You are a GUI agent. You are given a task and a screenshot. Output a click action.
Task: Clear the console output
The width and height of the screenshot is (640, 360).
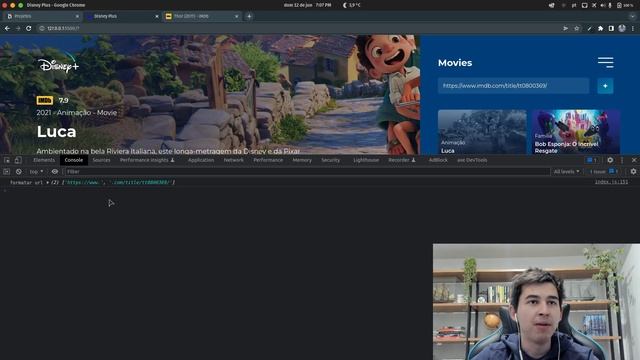click(x=18, y=171)
